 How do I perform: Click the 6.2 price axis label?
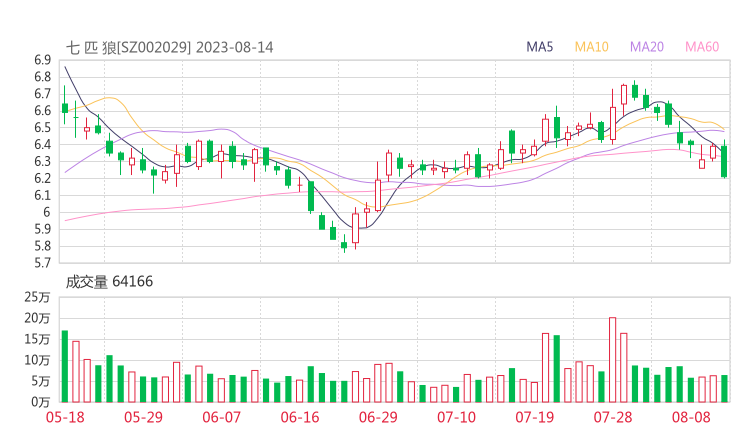42,178
